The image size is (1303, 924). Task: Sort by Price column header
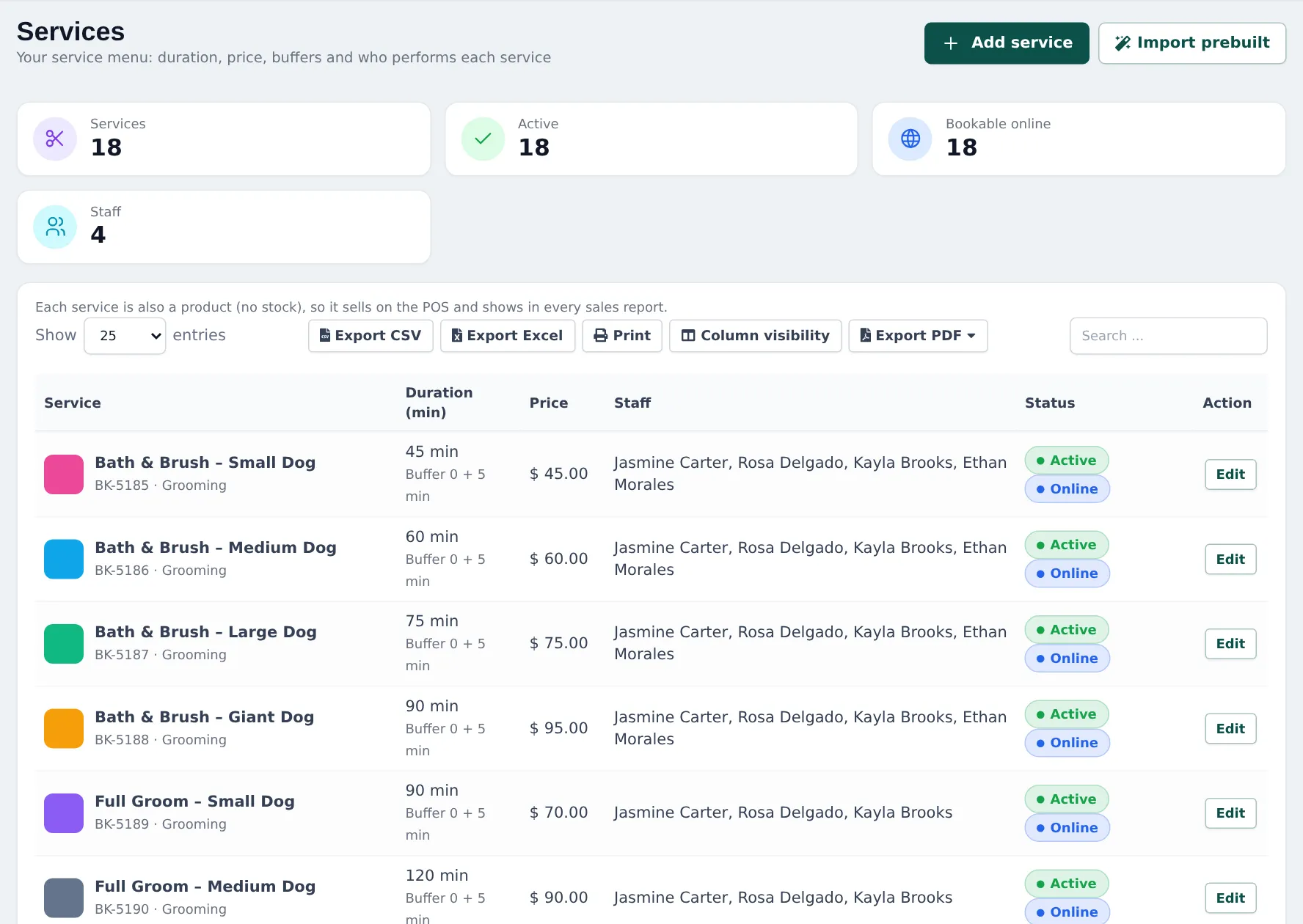549,403
